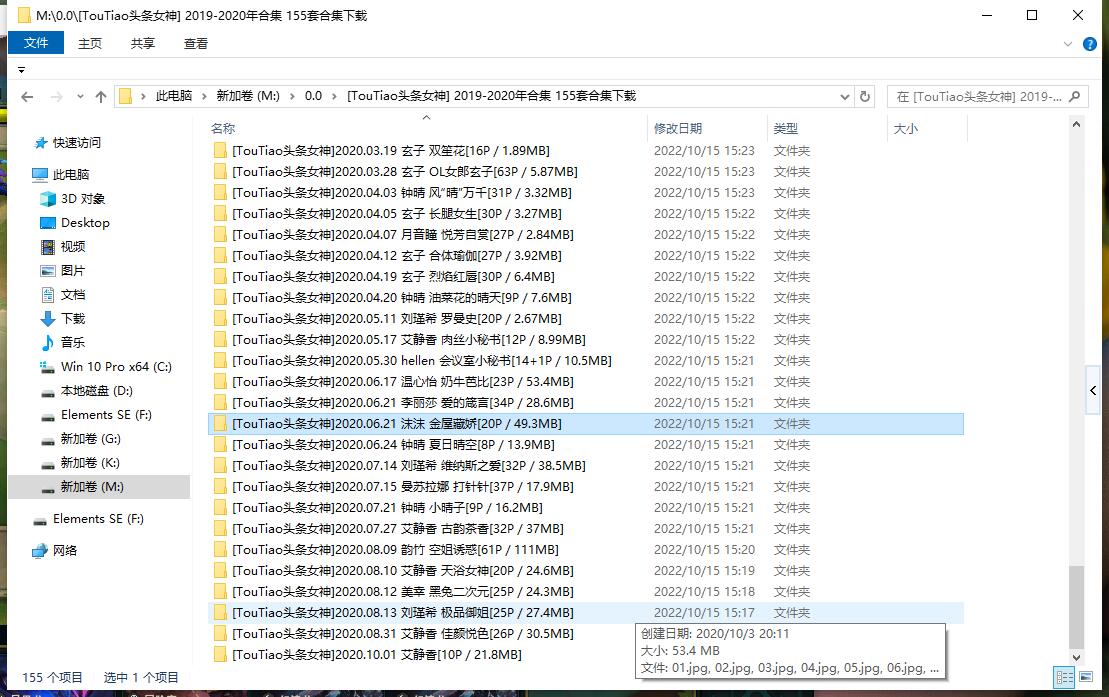This screenshot has width=1109, height=697.
Task: Sort by the 修改日期 column header
Action: tap(678, 128)
